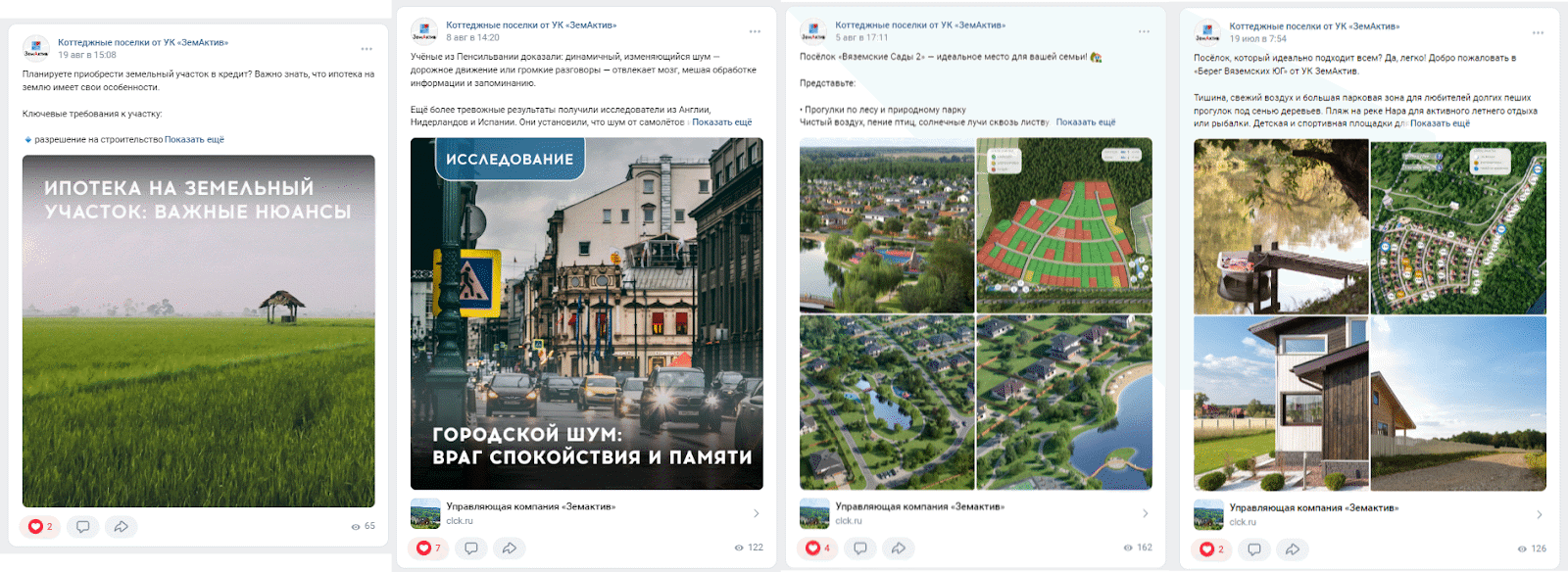Click «Показать ещё» in the 19 июл post

coord(1440,123)
